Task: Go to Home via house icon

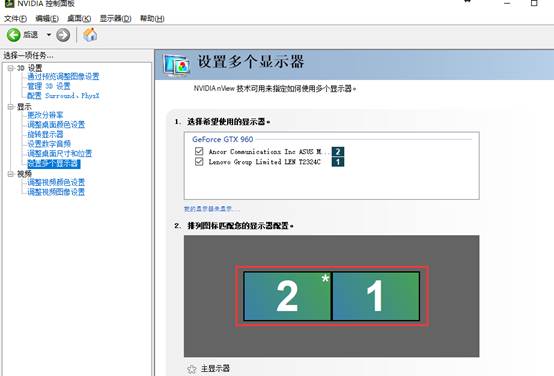Action: (90, 35)
